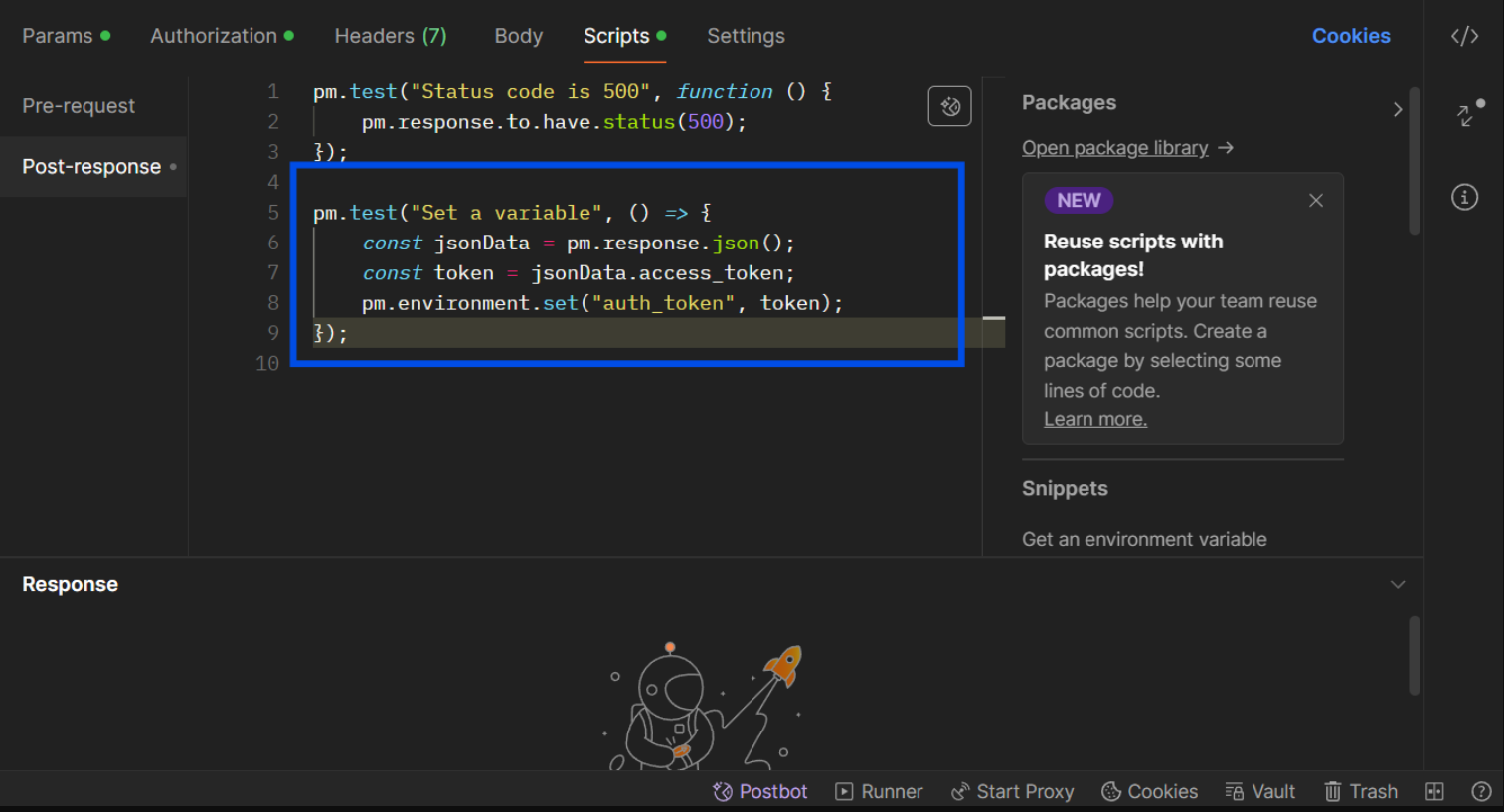Place cursor on editor line 10
This screenshot has width=1504, height=812.
click(636, 363)
